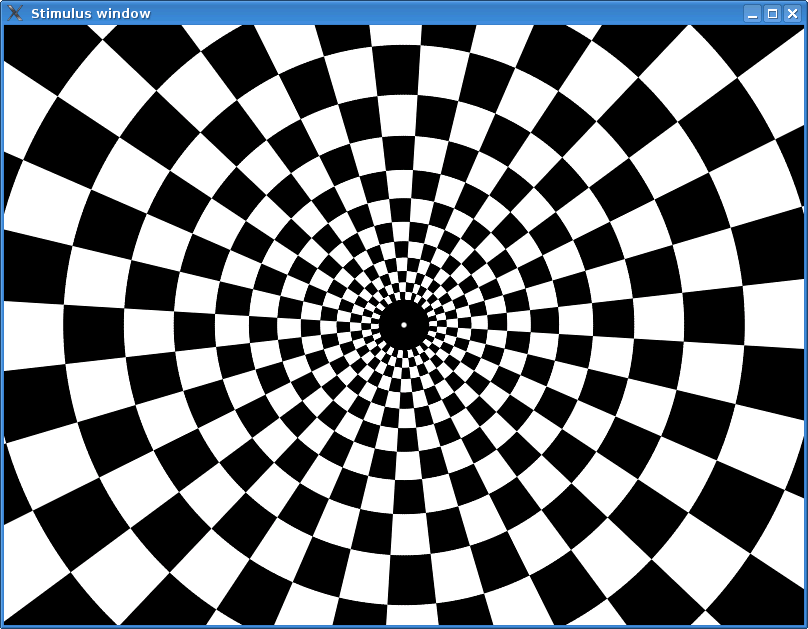Click the X11 icon in the title bar
This screenshot has width=808, height=629.
coord(15,13)
